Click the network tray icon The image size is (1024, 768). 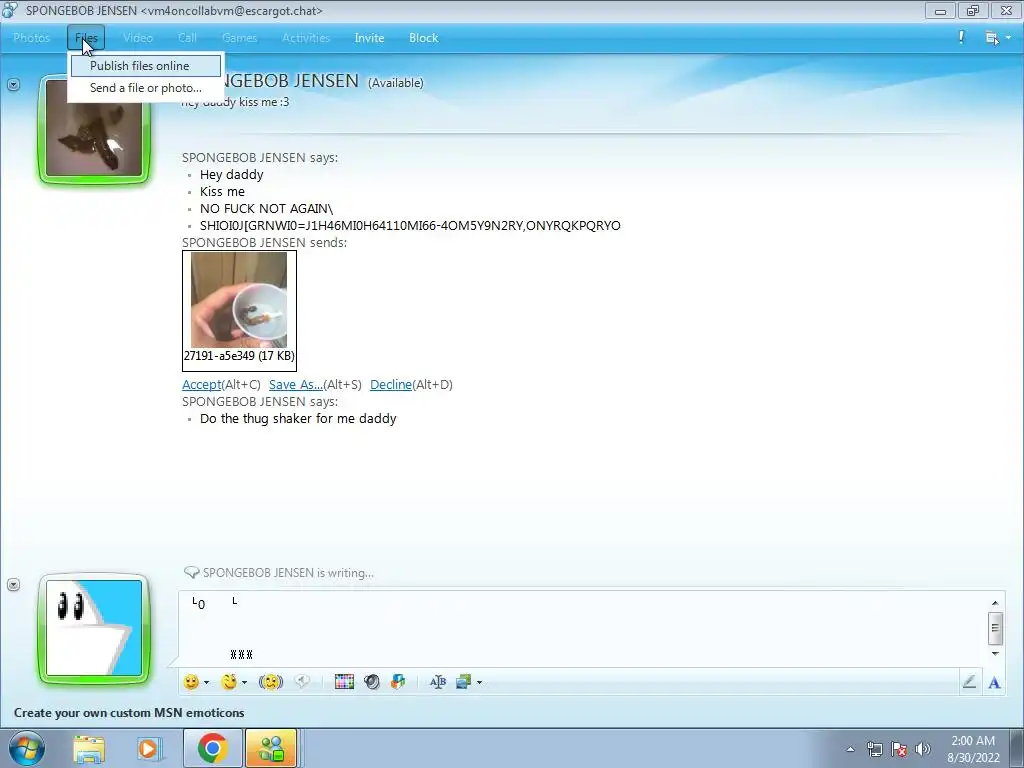tap(874, 749)
